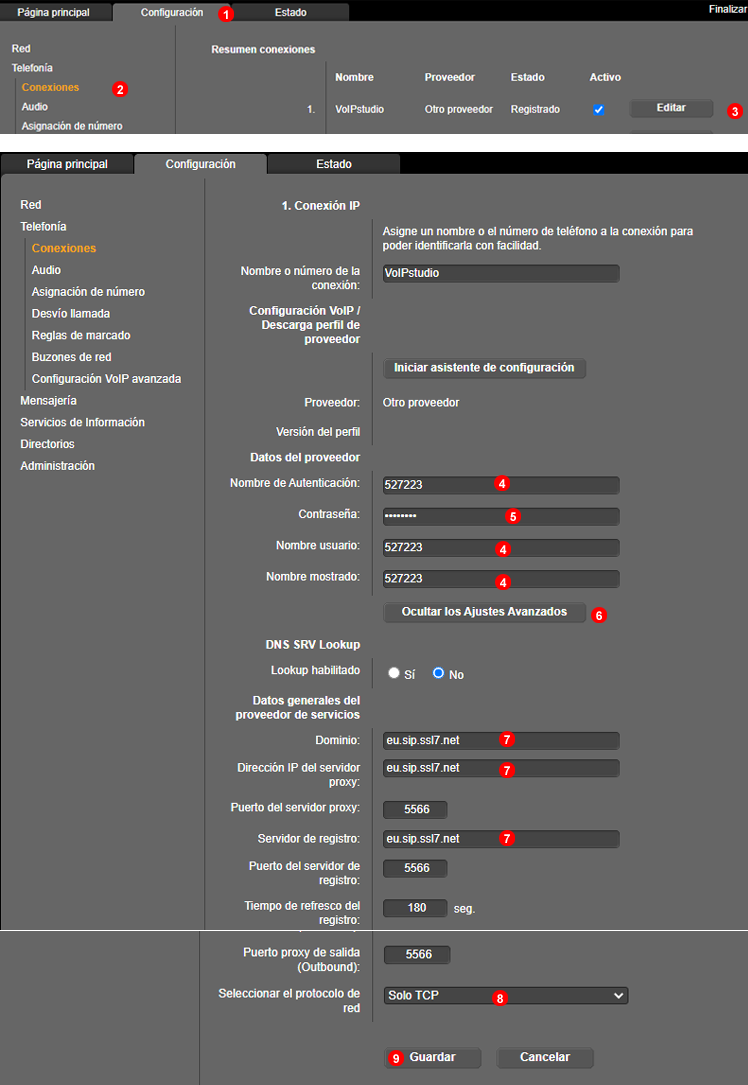This screenshot has width=748, height=1085.
Task: Open Buzones de red in sidebar
Action: [x=71, y=357]
